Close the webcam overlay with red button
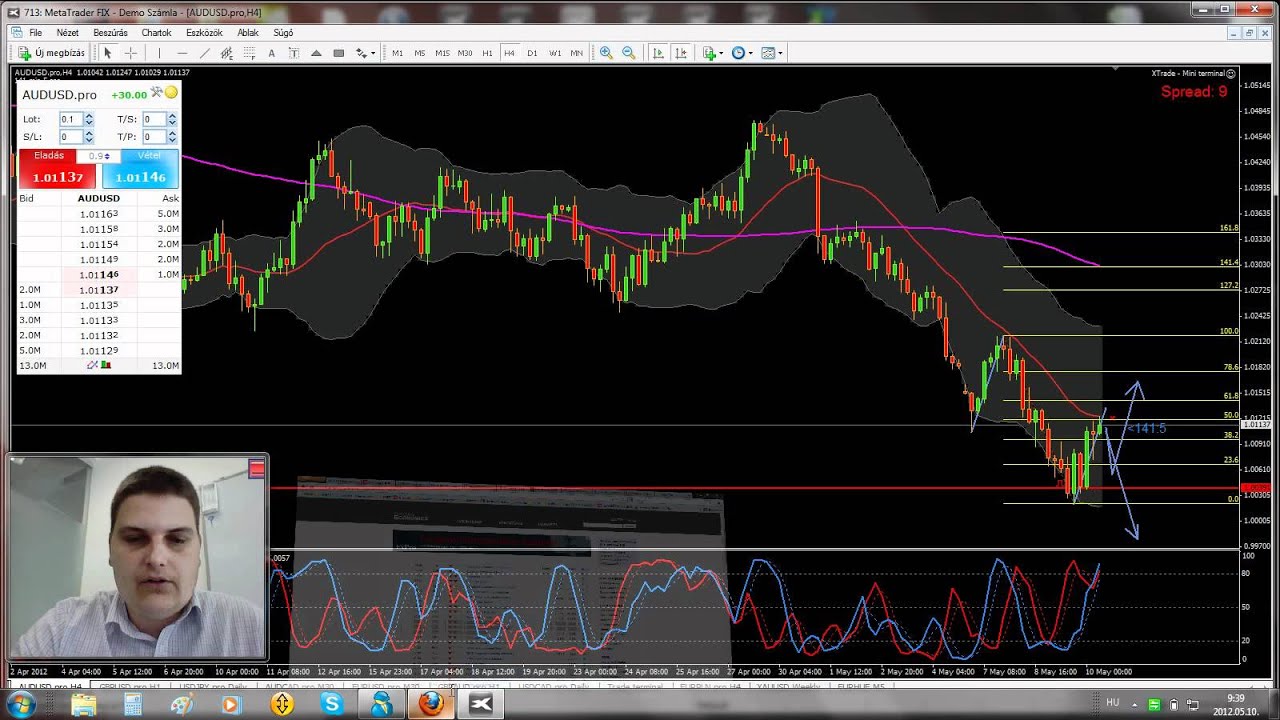Viewport: 1280px width, 720px height. click(x=257, y=467)
